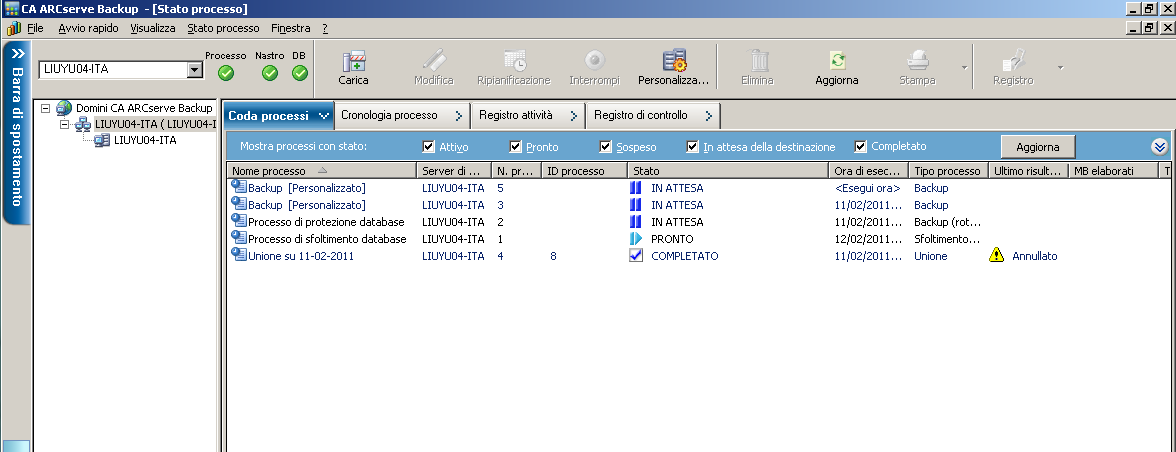The height and width of the screenshot is (452, 1176).
Task: Click the yellow warning icon beside Annullato
Action: click(x=997, y=256)
